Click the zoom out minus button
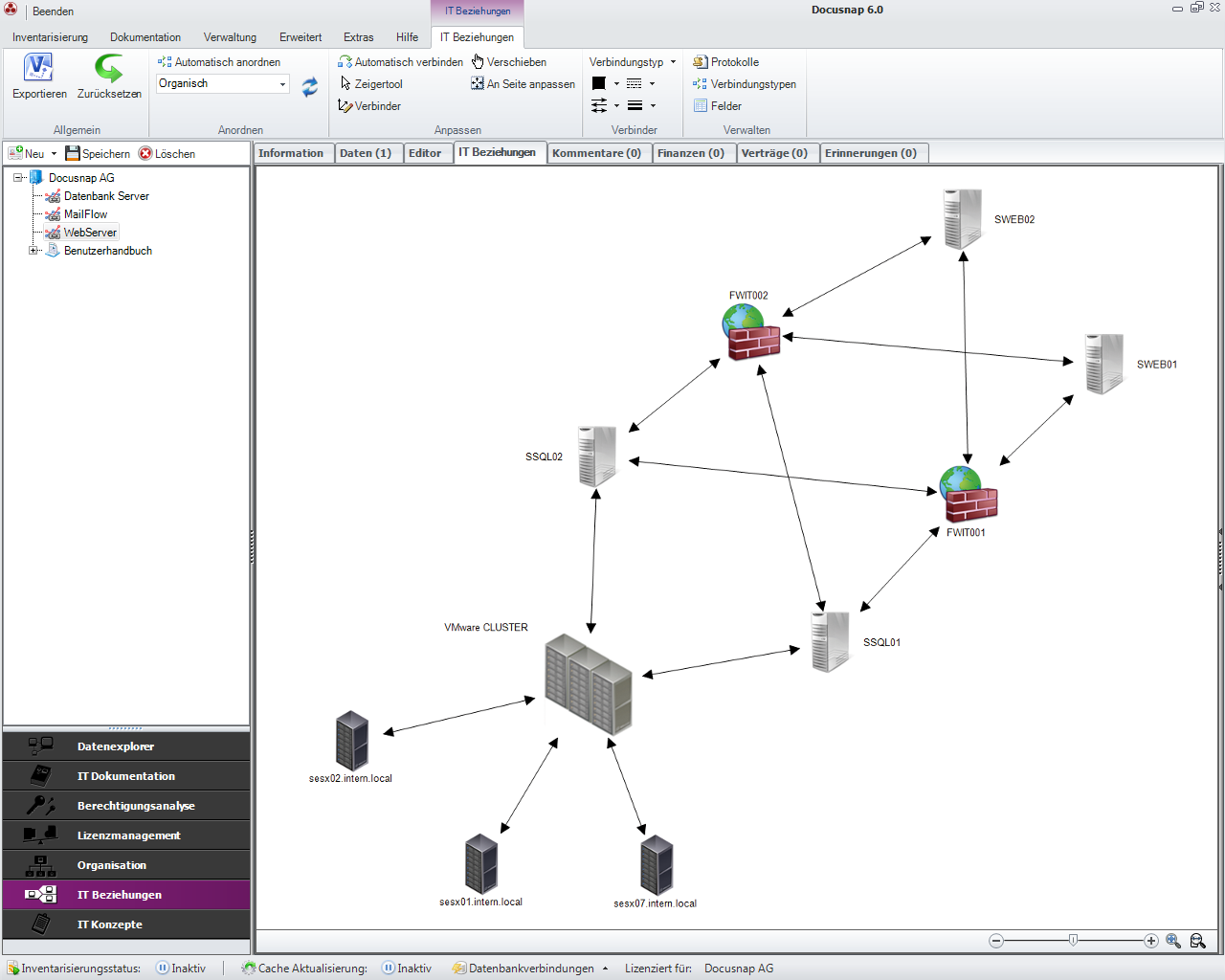 [996, 941]
